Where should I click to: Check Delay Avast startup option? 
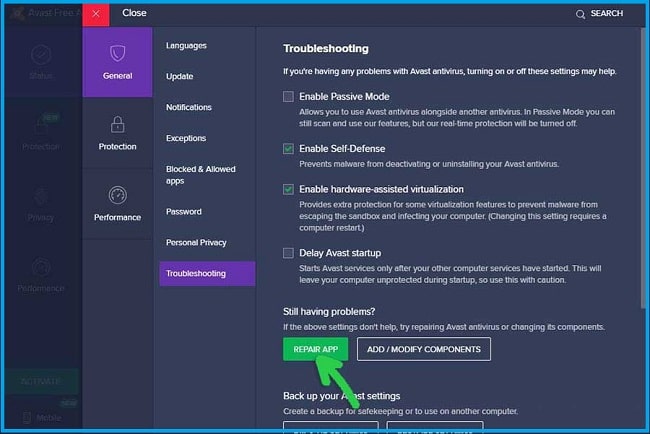click(x=289, y=253)
